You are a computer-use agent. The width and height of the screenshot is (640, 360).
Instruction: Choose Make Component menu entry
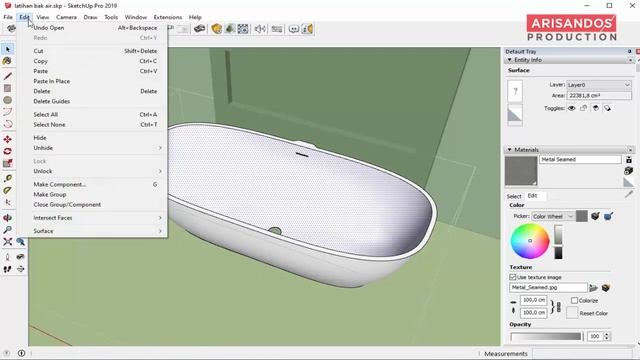[x=97, y=184]
